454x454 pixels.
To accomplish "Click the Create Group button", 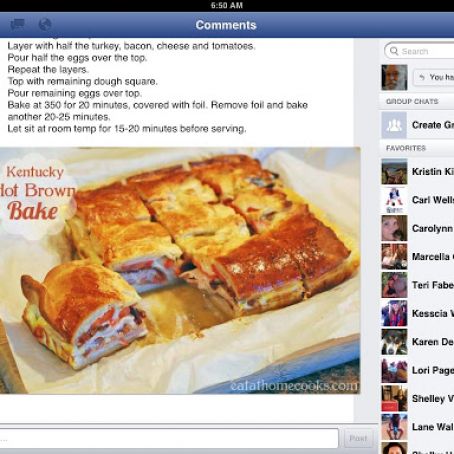I will [x=417, y=125].
